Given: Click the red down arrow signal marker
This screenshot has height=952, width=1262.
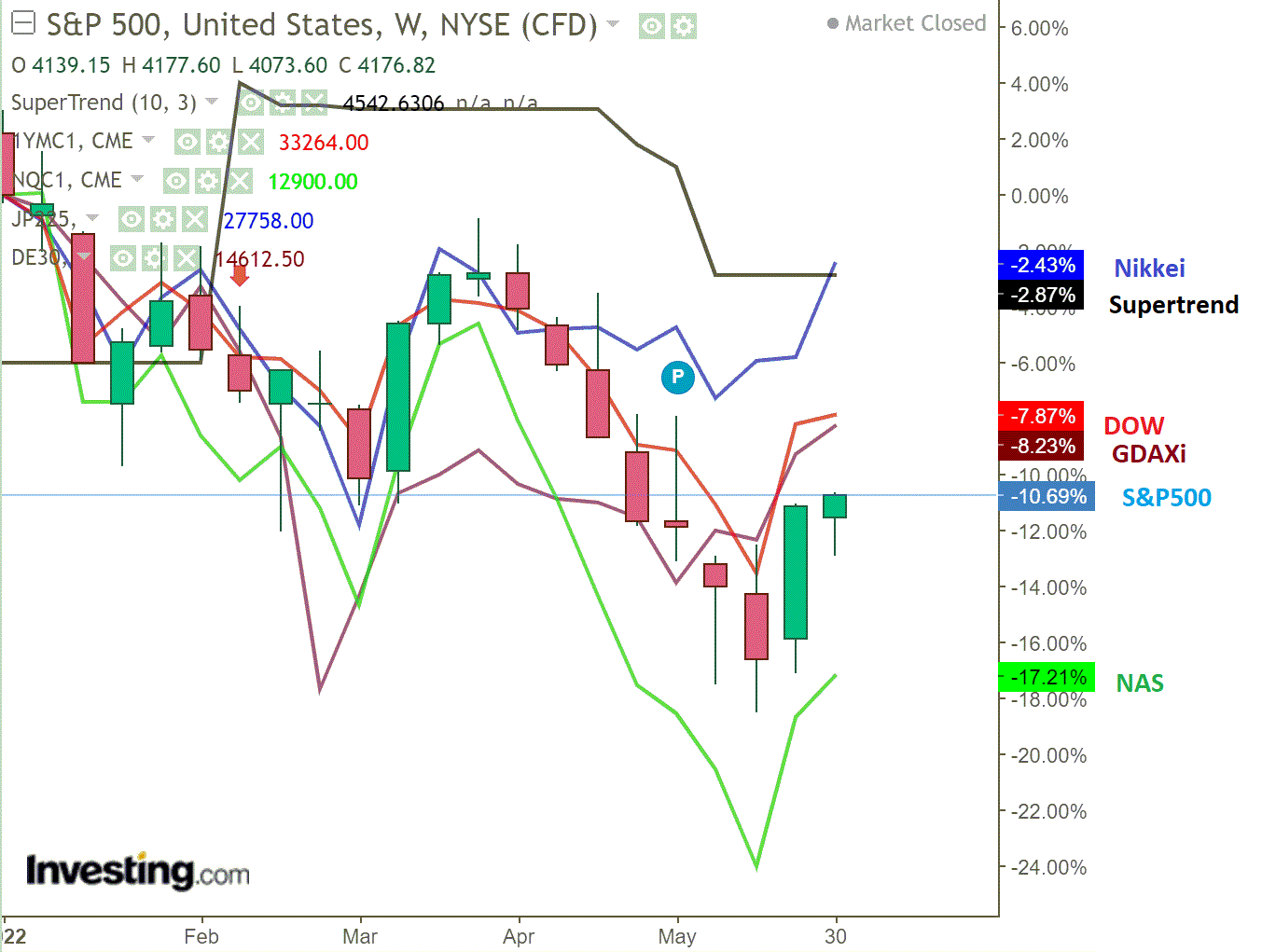Looking at the screenshot, I should (x=240, y=274).
